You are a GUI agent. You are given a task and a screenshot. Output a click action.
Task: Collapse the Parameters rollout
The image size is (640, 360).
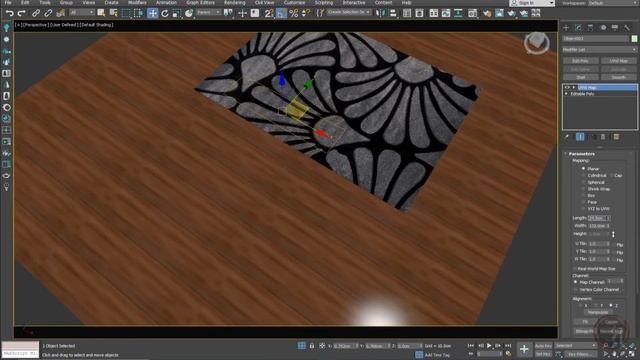(581, 154)
